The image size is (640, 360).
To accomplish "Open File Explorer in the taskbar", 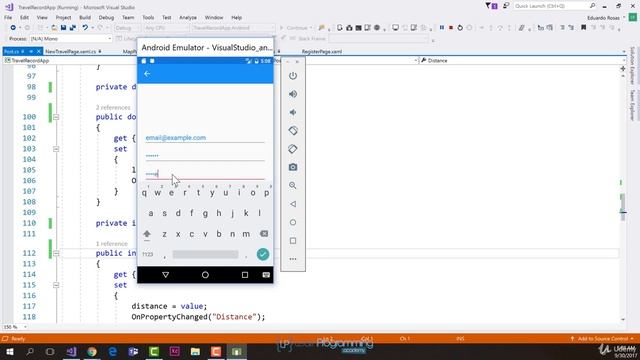I will [195, 351].
